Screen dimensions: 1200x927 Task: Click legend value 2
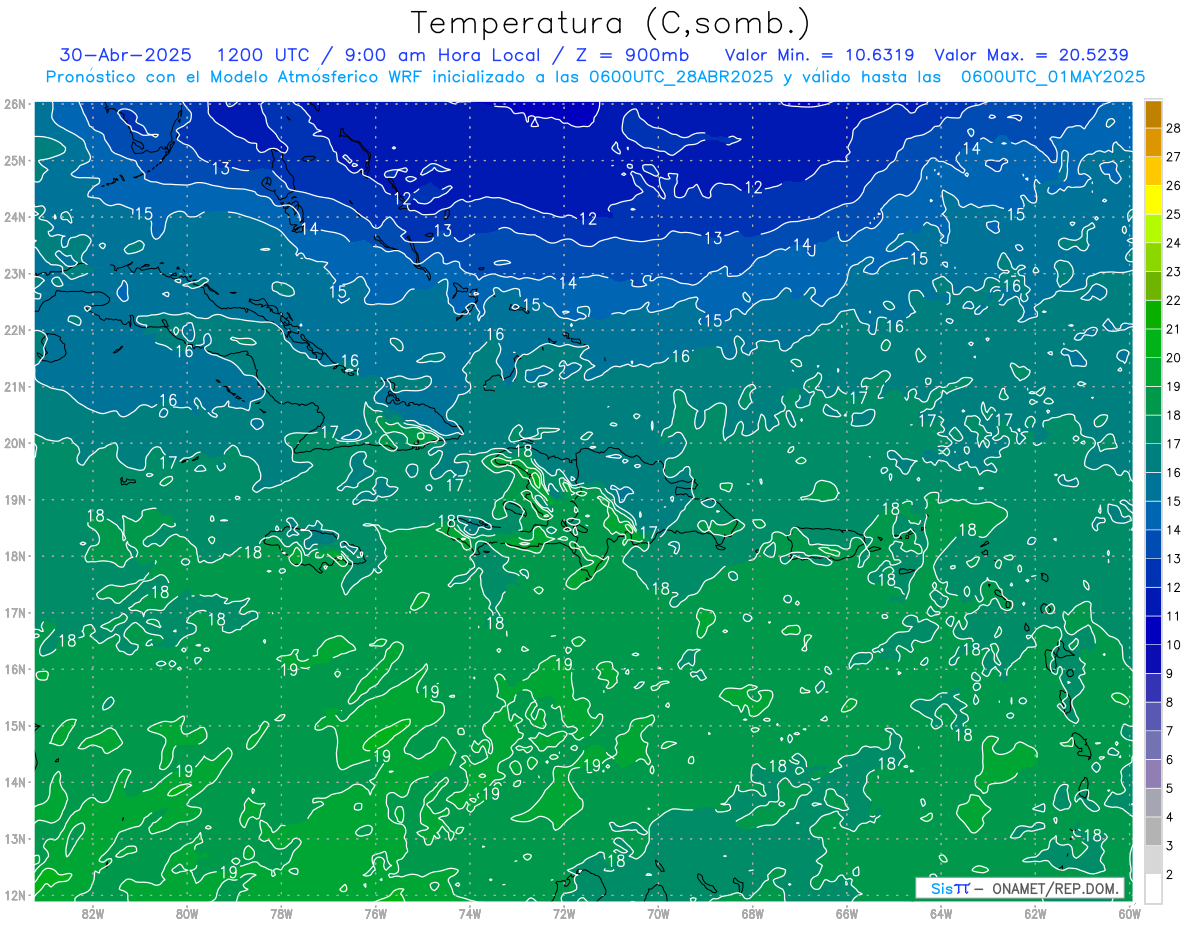point(1170,874)
